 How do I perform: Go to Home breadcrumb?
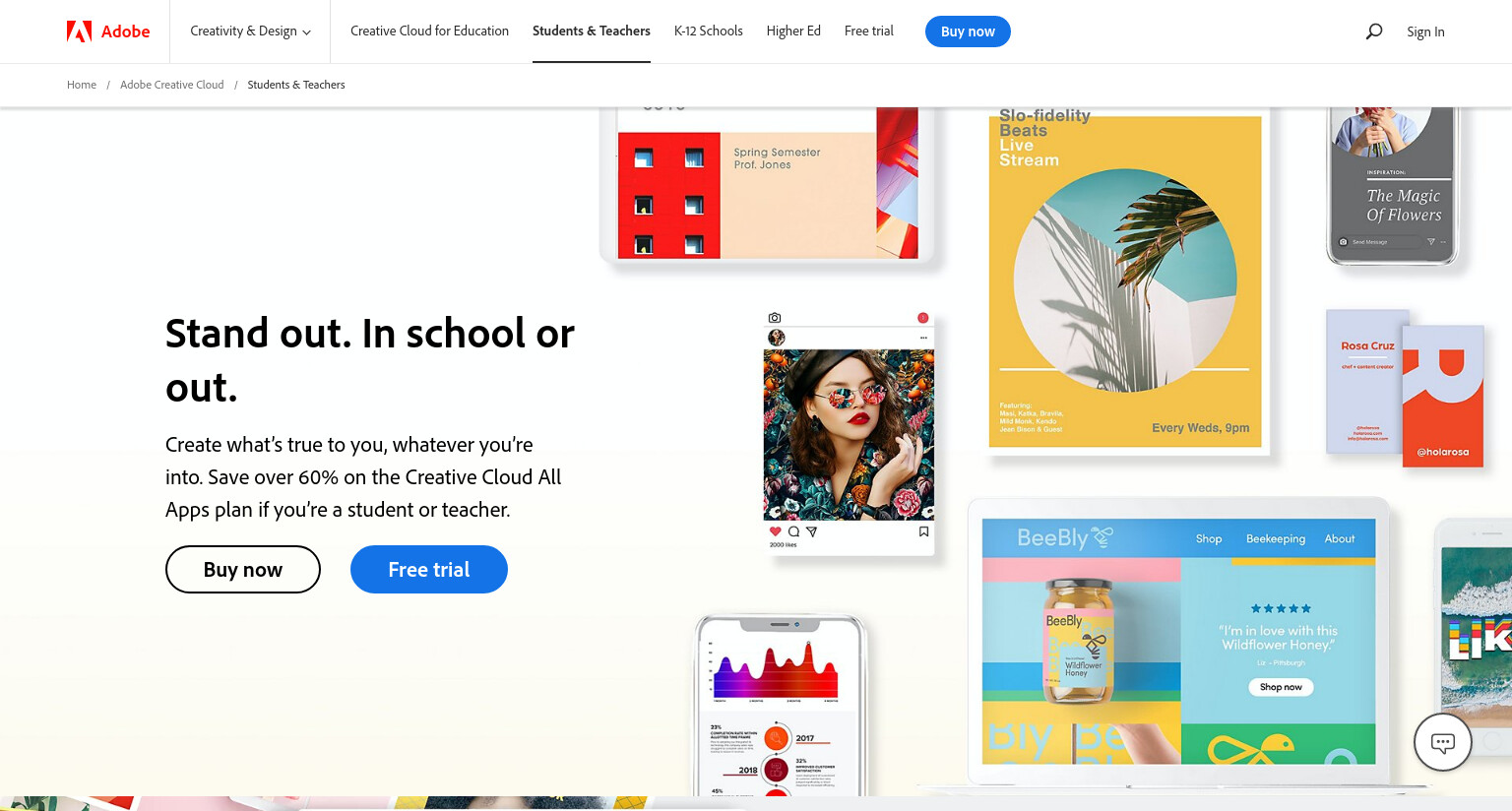82,85
